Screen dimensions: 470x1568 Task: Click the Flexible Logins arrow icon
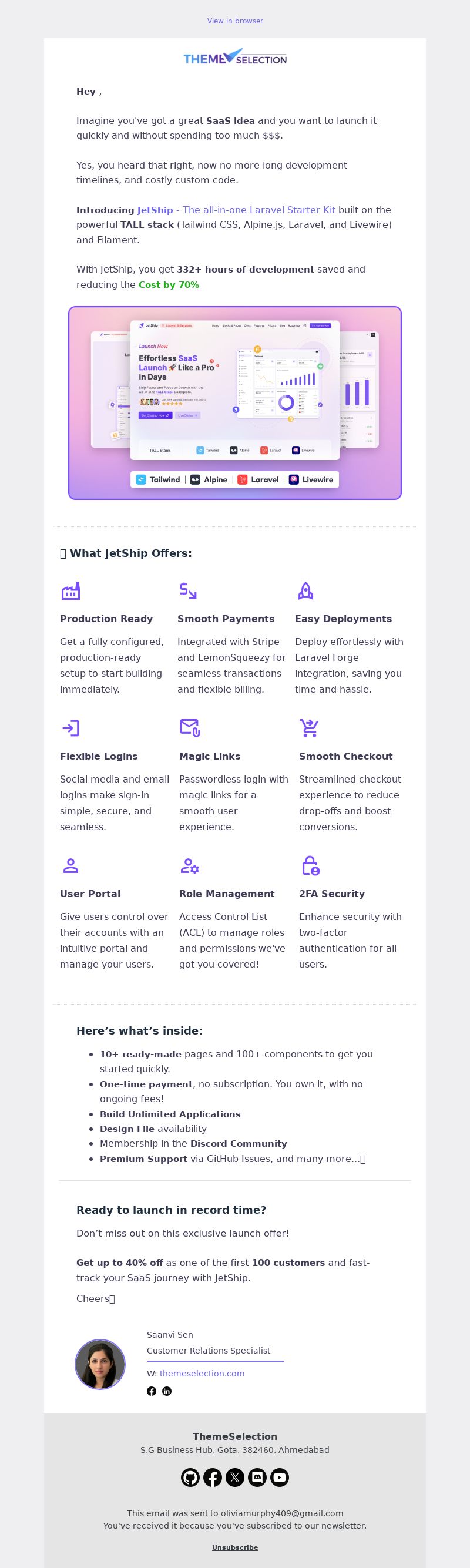70,728
